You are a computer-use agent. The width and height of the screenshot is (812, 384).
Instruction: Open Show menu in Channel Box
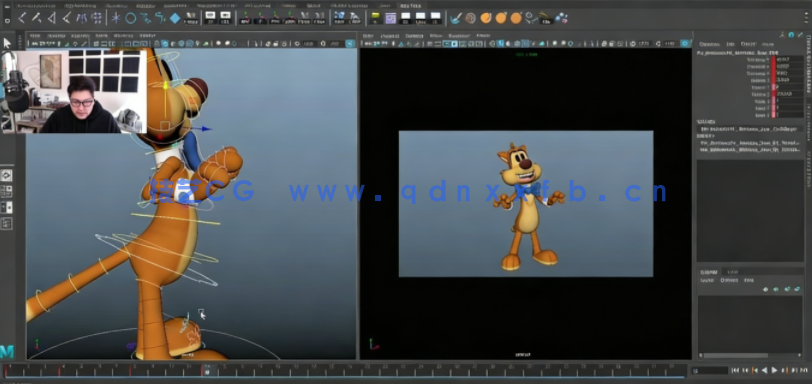[768, 44]
